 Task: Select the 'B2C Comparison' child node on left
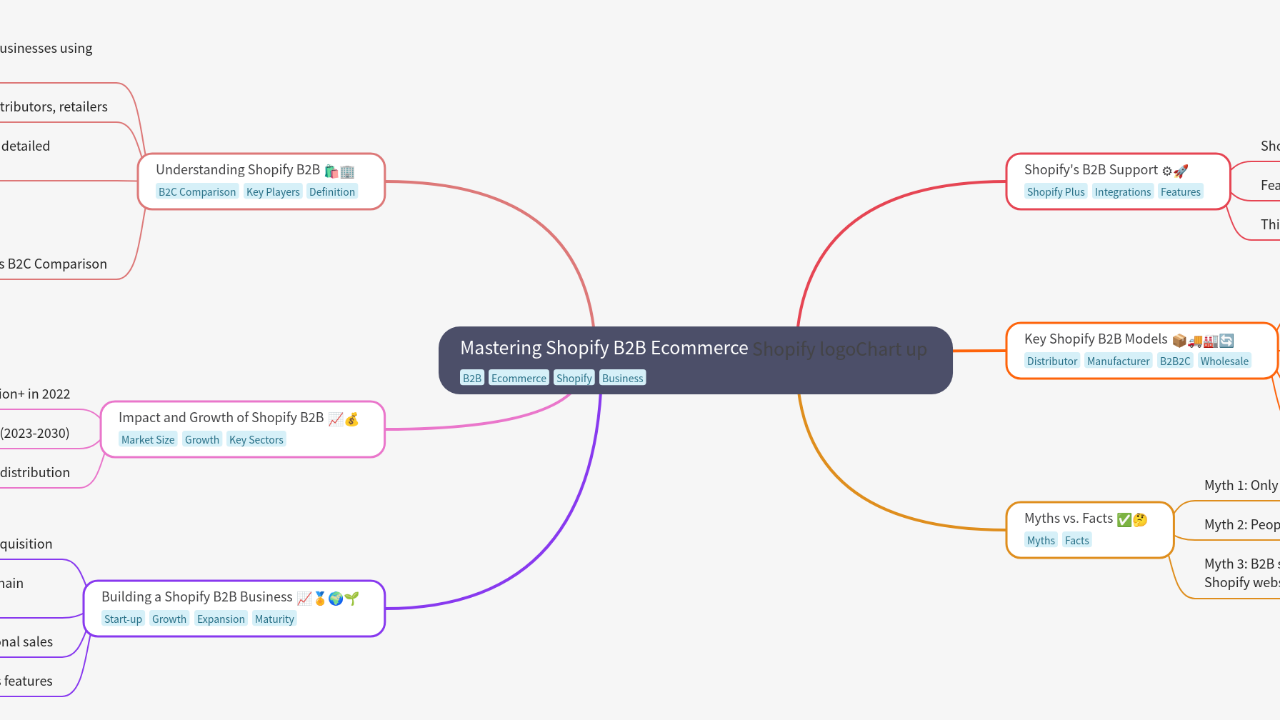point(54,264)
